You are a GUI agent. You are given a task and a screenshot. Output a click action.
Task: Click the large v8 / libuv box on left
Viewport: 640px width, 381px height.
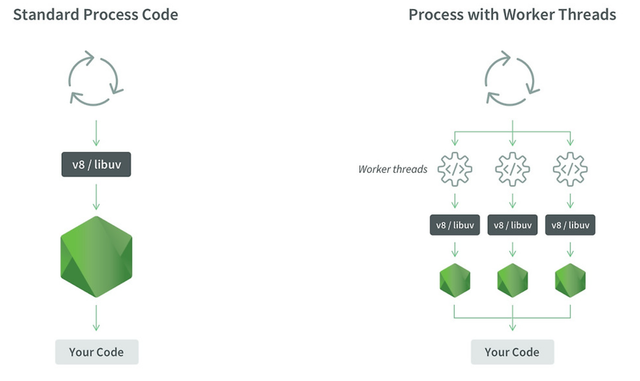96,165
